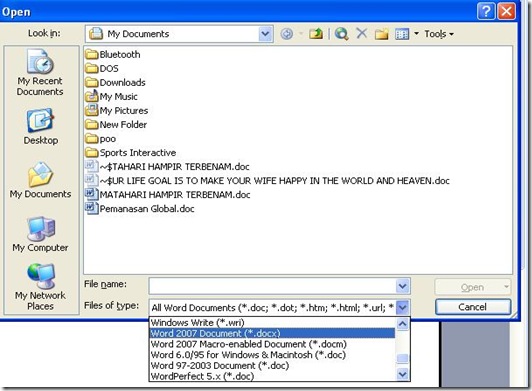Select the Downloads folder

(x=115, y=82)
